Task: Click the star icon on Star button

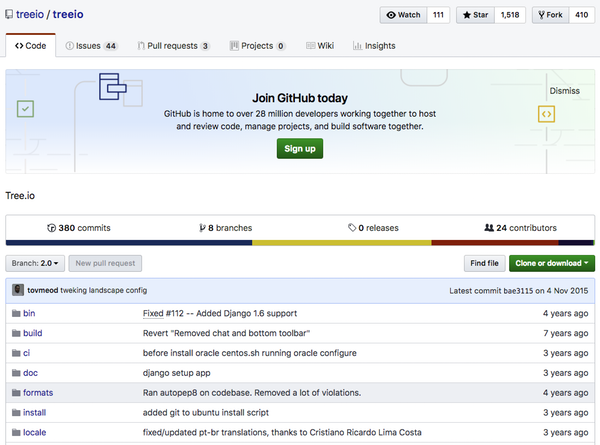Action: (x=466, y=15)
